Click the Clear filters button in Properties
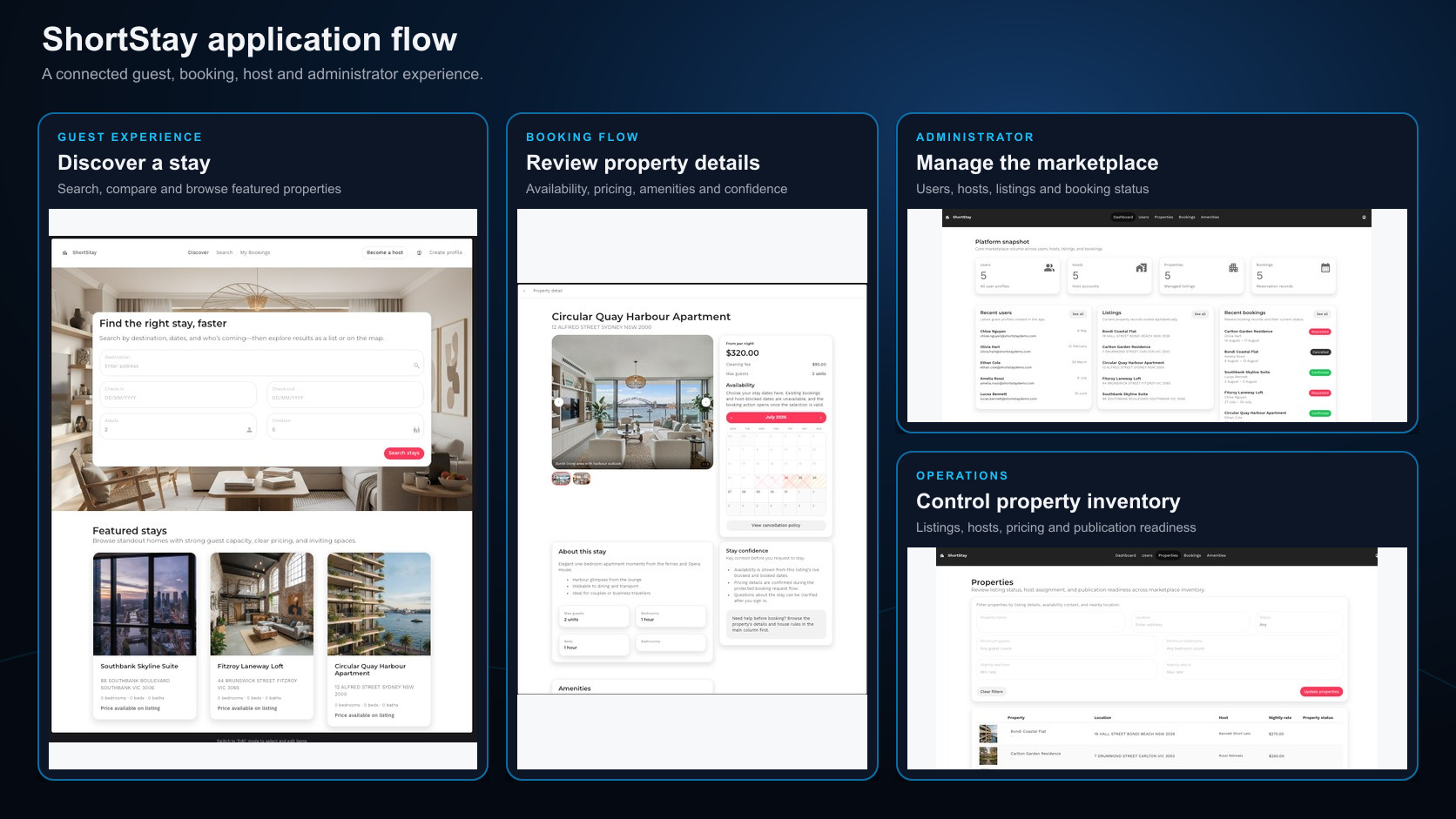This screenshot has height=819, width=1456. 992,692
